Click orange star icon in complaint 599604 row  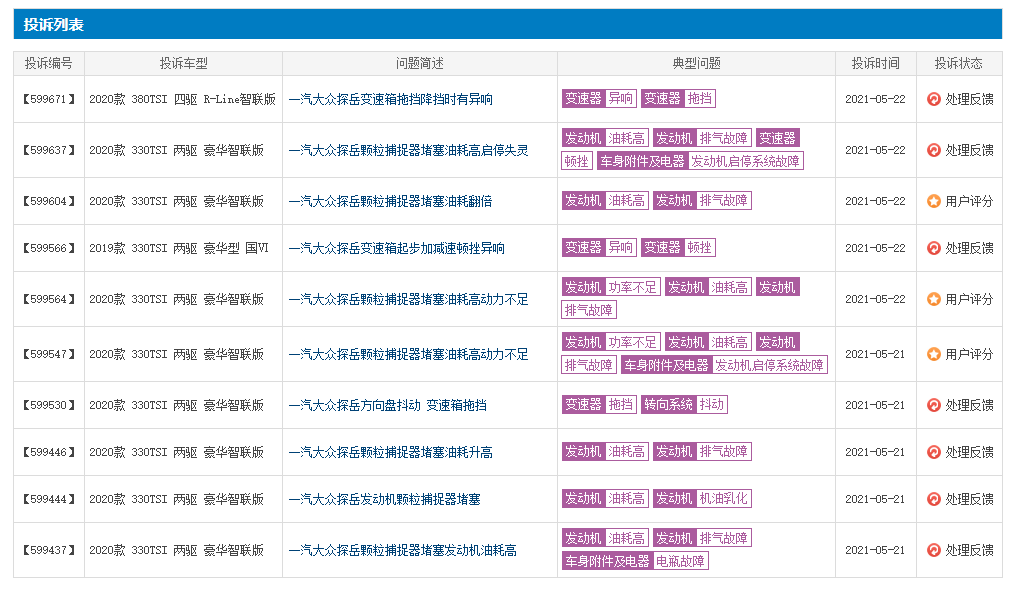tap(933, 201)
